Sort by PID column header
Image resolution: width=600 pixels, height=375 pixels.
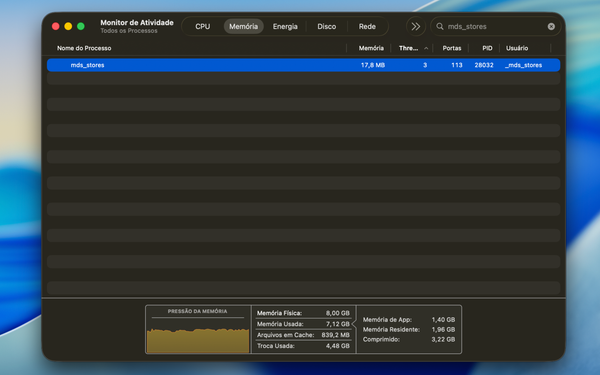[487, 48]
